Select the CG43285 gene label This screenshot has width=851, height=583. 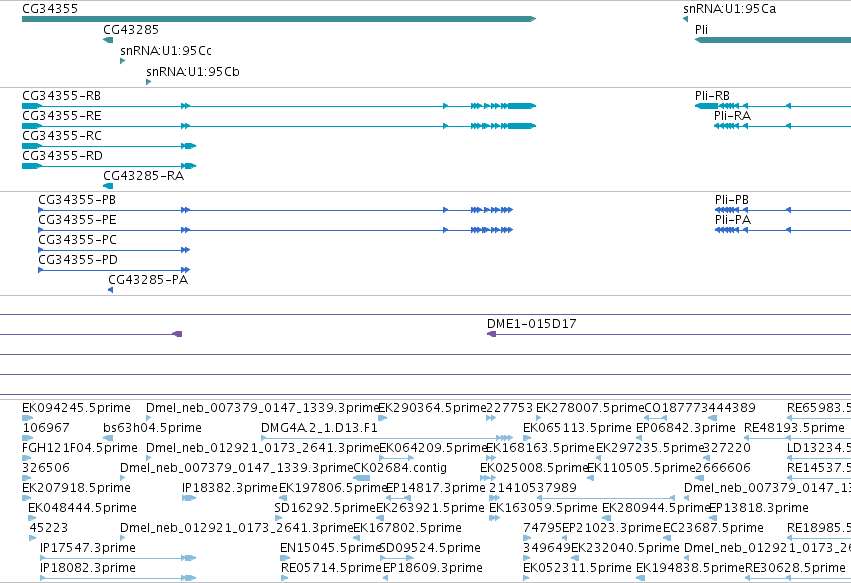(x=131, y=30)
